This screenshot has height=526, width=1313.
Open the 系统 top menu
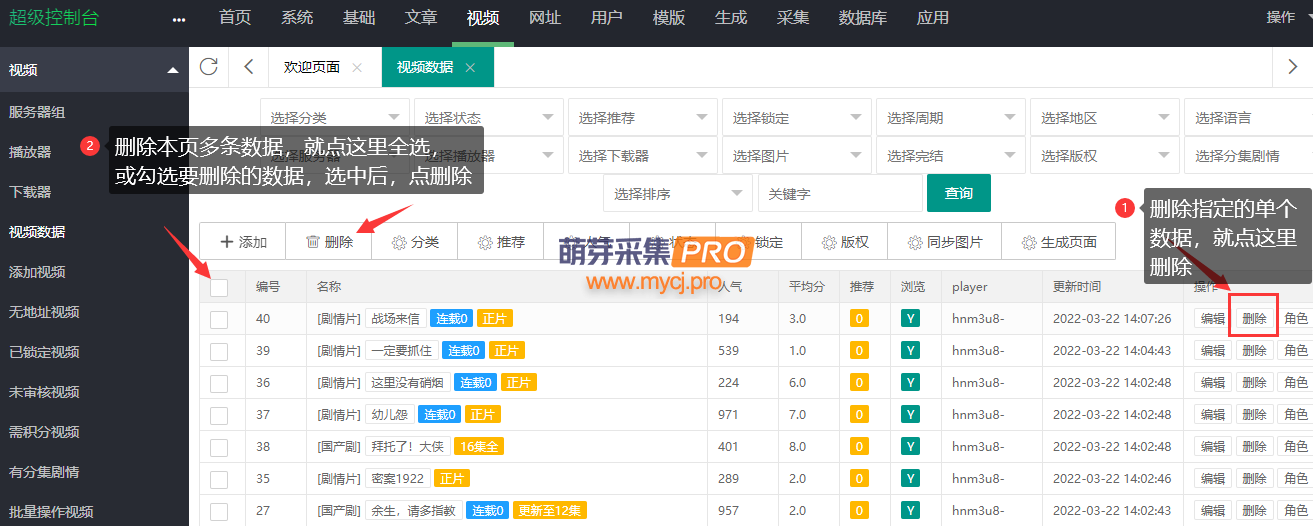point(297,18)
